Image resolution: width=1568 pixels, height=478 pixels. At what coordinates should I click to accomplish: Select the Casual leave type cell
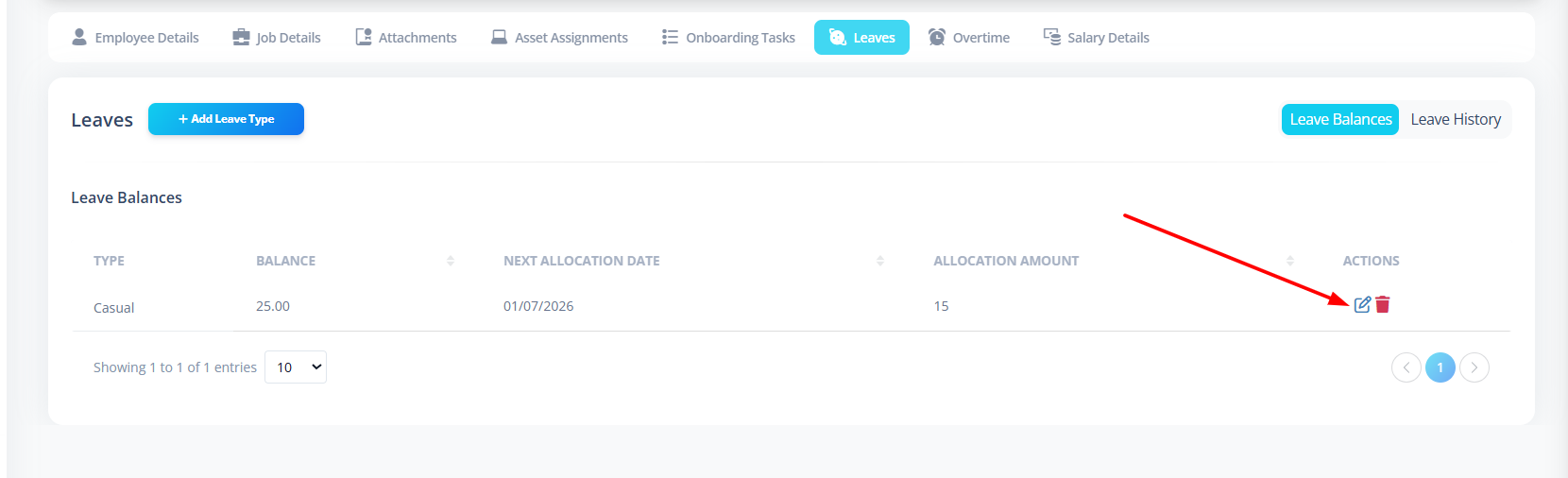point(113,308)
